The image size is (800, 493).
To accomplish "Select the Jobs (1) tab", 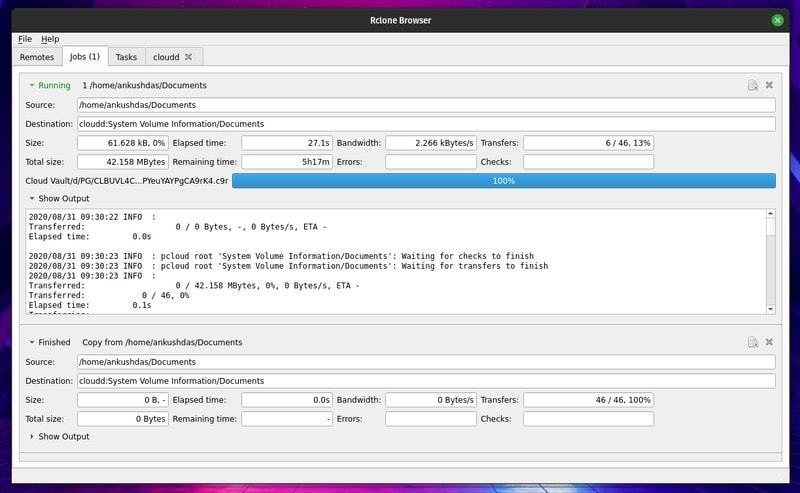I will pos(84,57).
